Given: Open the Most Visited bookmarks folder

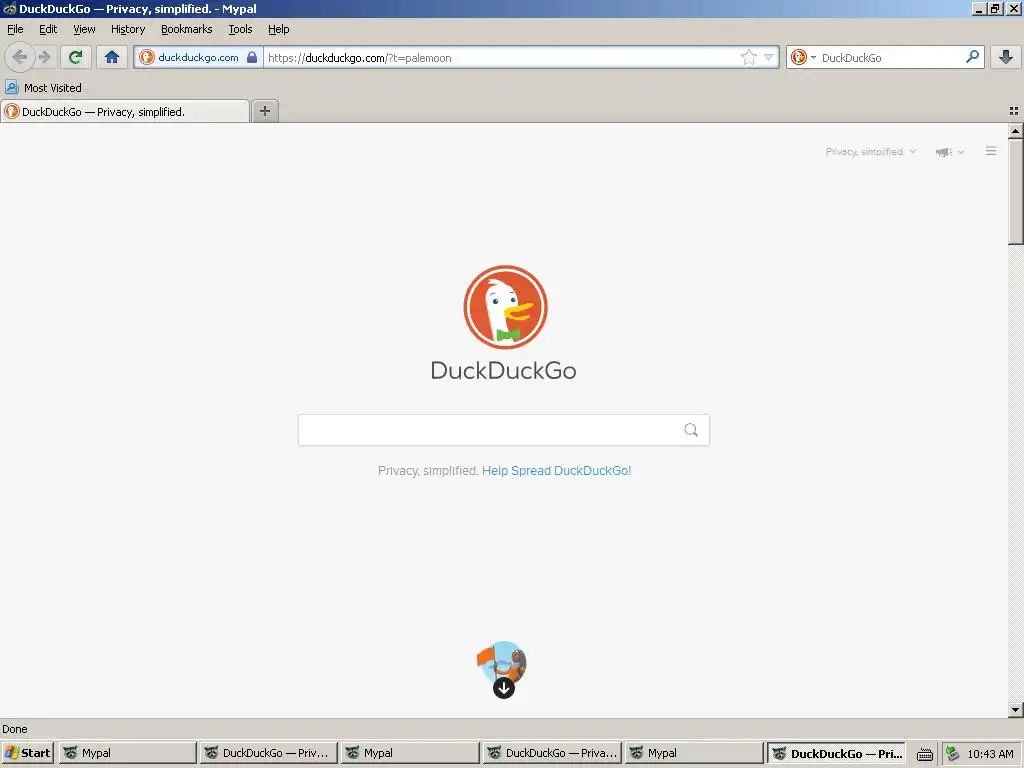Looking at the screenshot, I should [44, 88].
